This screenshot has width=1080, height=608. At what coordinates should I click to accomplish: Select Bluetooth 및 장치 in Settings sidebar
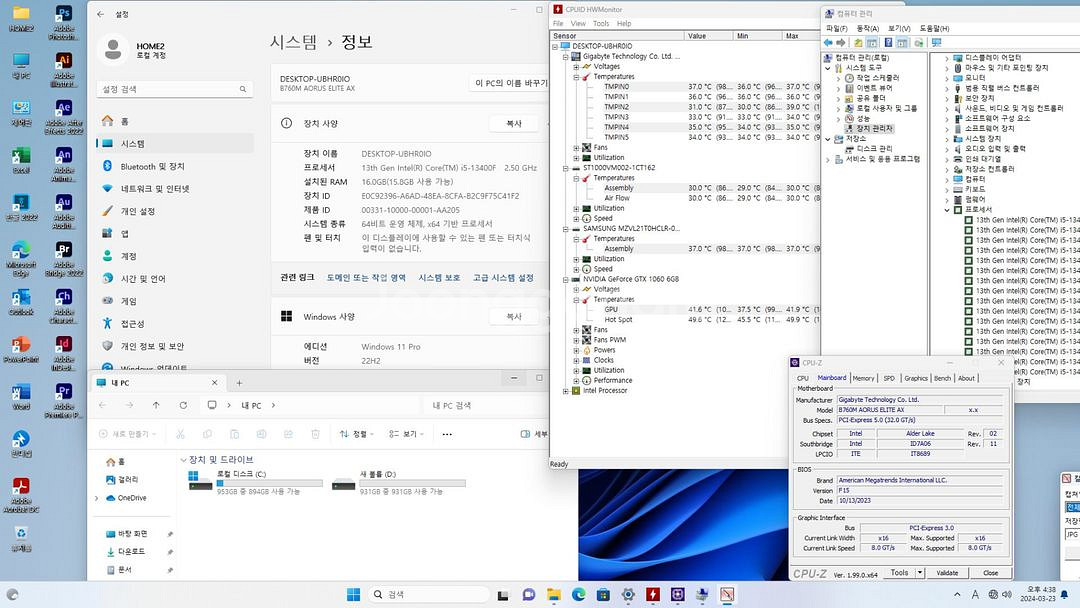(175, 166)
